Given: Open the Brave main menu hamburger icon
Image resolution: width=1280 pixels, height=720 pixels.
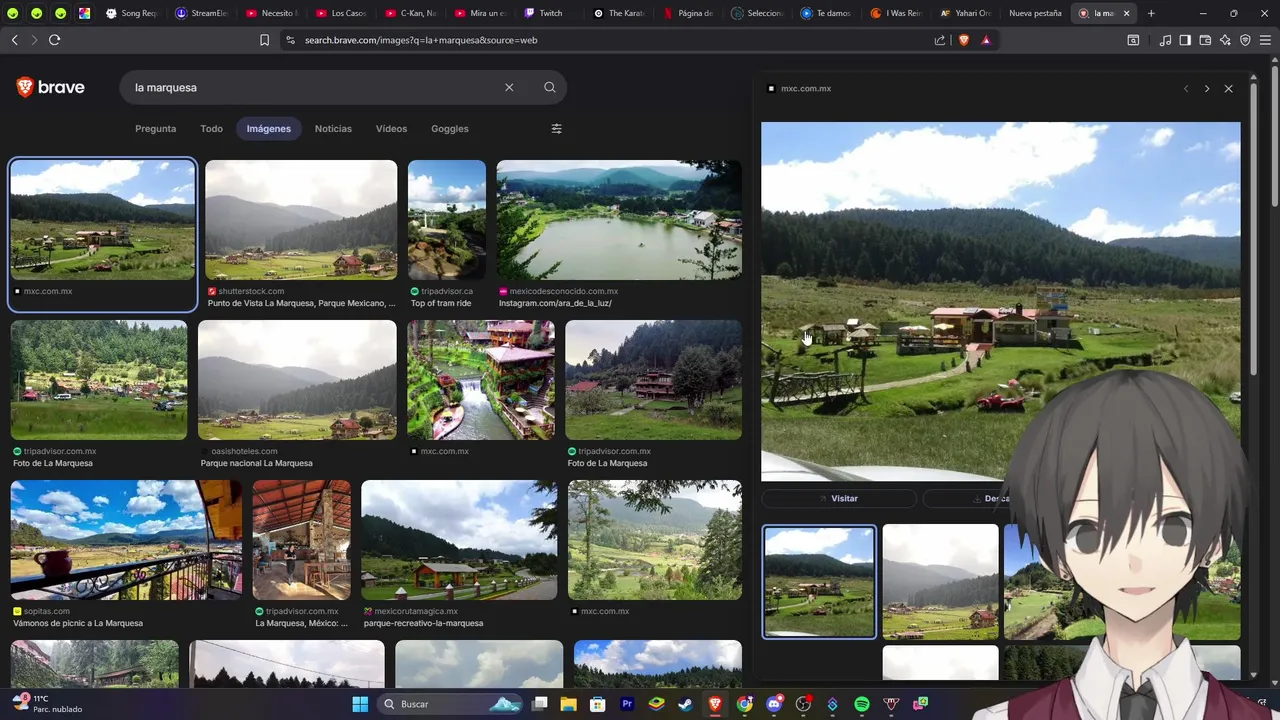Looking at the screenshot, I should (1265, 40).
